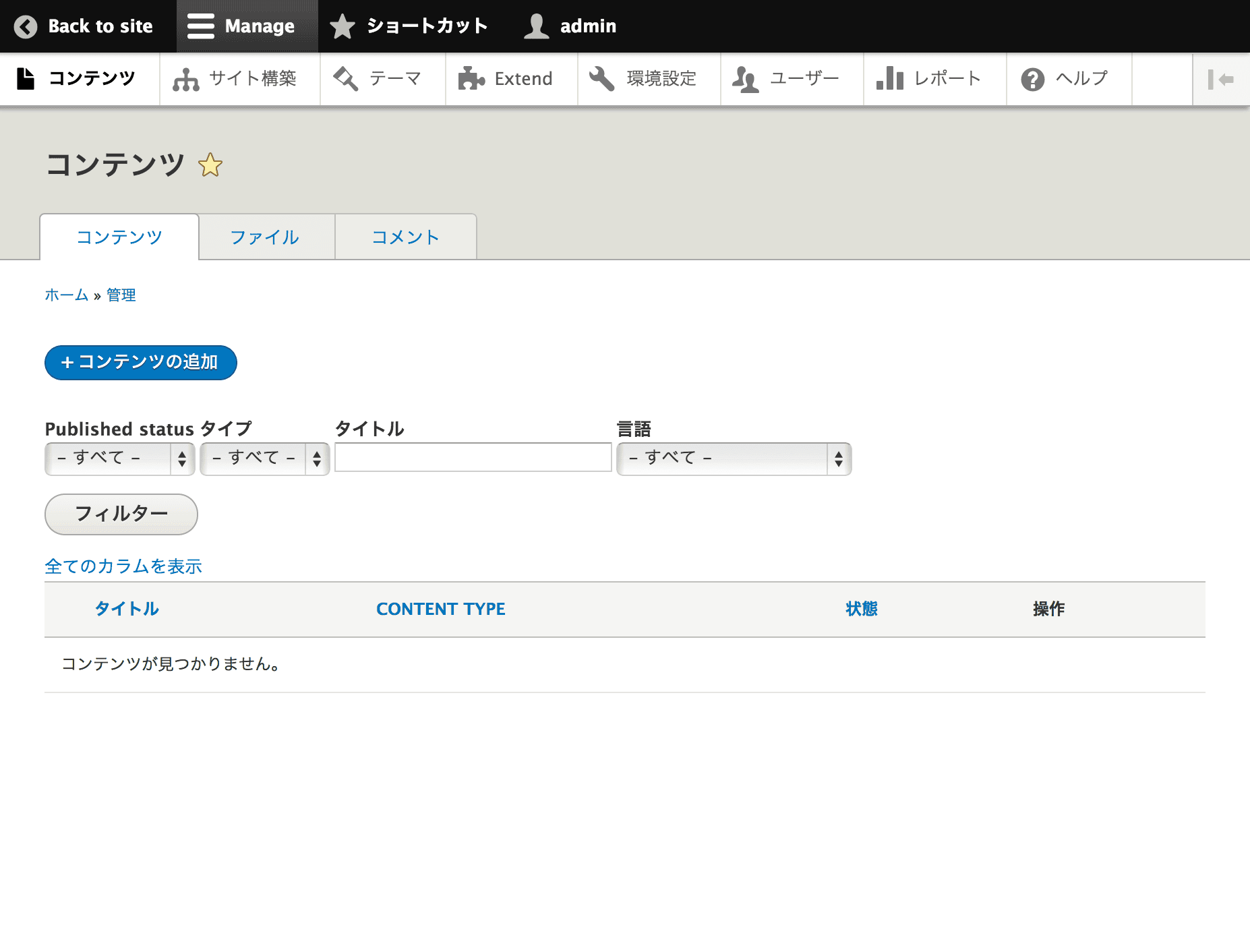The height and width of the screenshot is (952, 1250).
Task: Click the 管理 breadcrumb link
Action: tap(121, 295)
